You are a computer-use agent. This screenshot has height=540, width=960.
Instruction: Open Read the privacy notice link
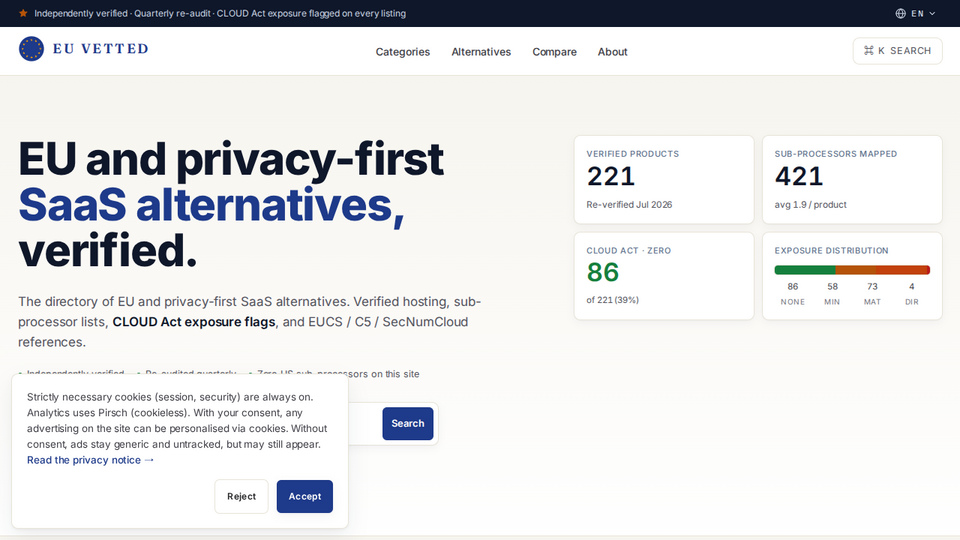coord(90,460)
